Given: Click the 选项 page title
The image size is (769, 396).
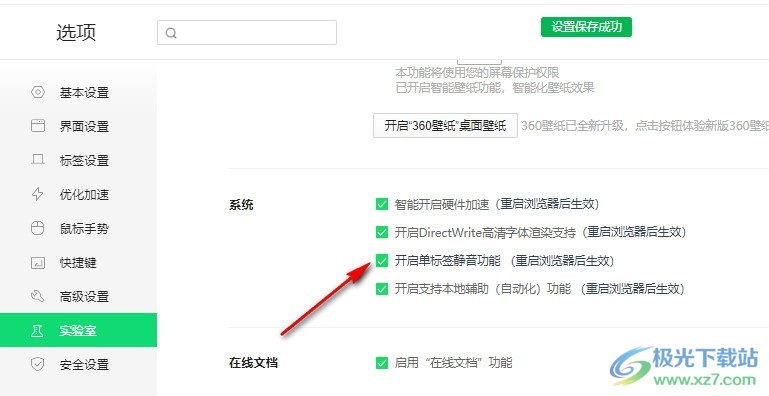Looking at the screenshot, I should (x=76, y=32).
